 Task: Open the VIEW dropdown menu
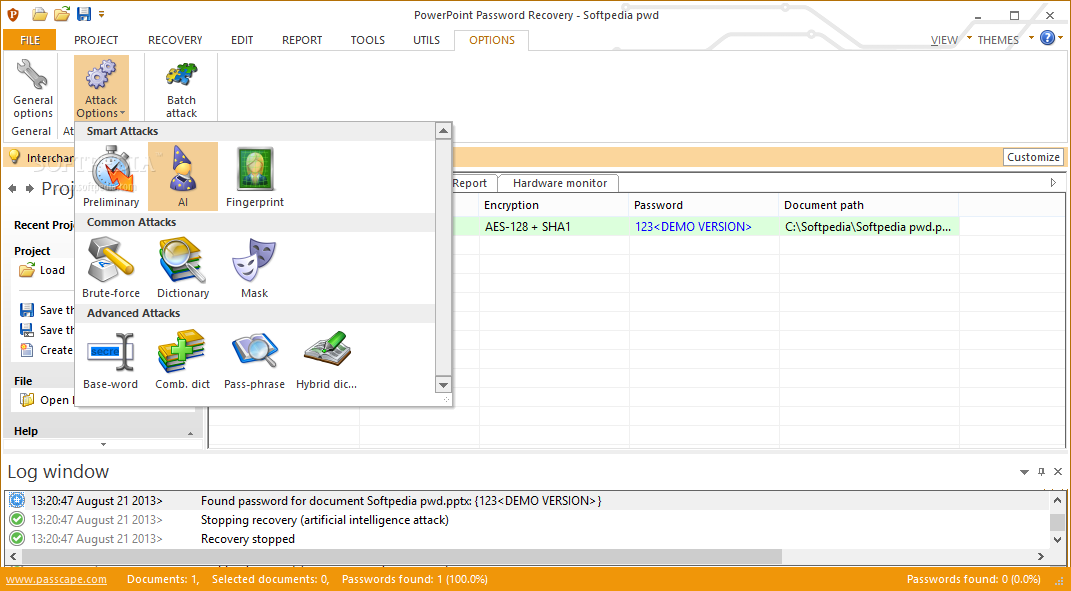(x=950, y=40)
